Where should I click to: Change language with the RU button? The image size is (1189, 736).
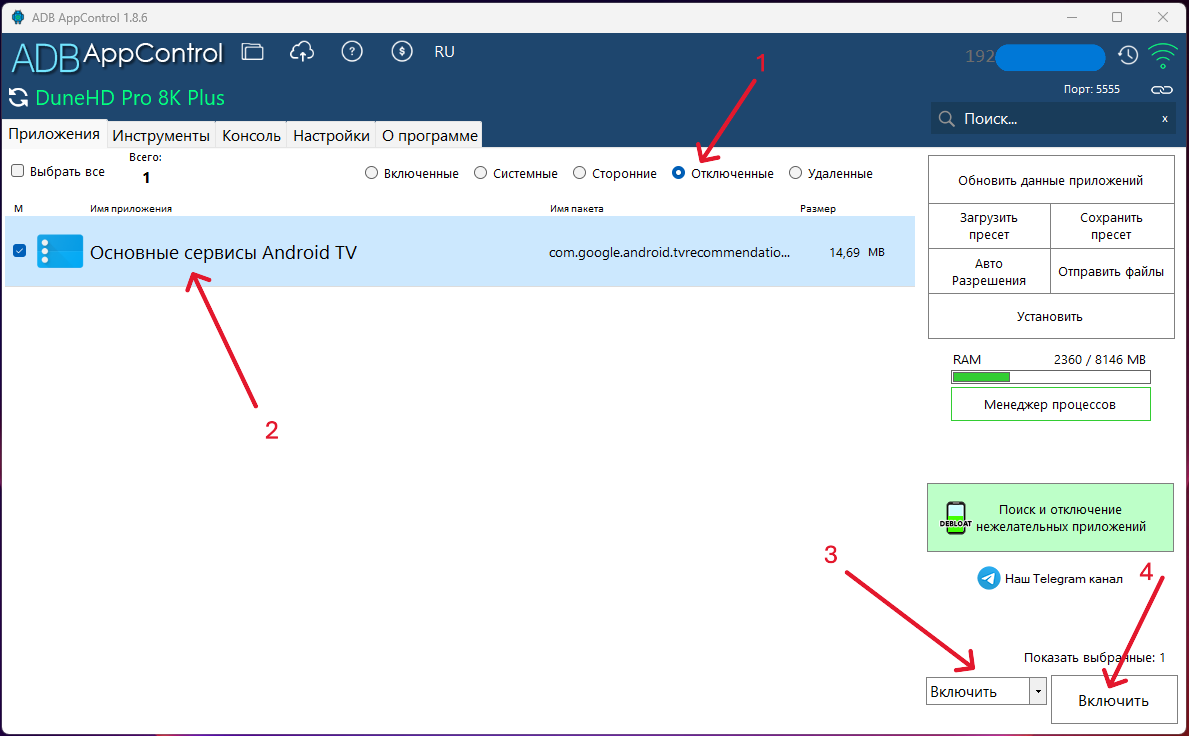(444, 52)
